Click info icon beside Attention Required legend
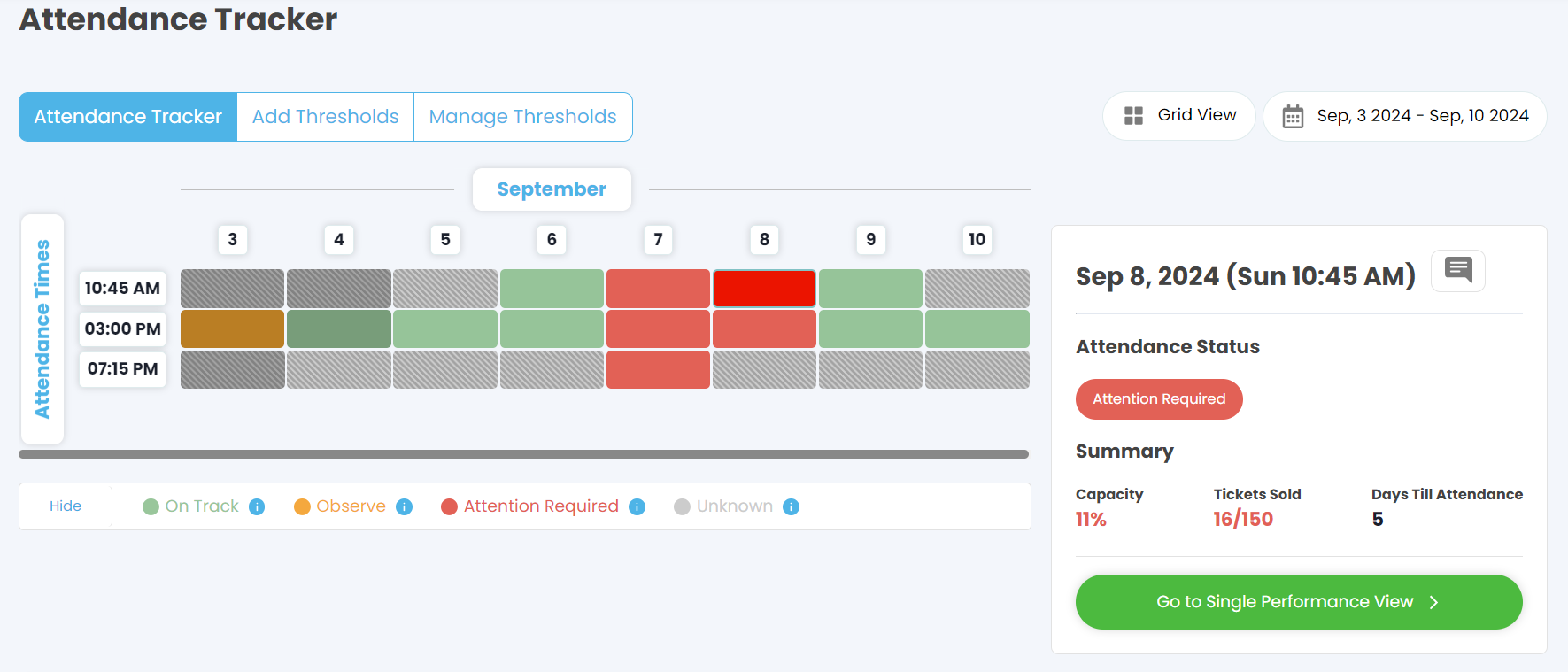Image resolution: width=1568 pixels, height=672 pixels. [637, 506]
